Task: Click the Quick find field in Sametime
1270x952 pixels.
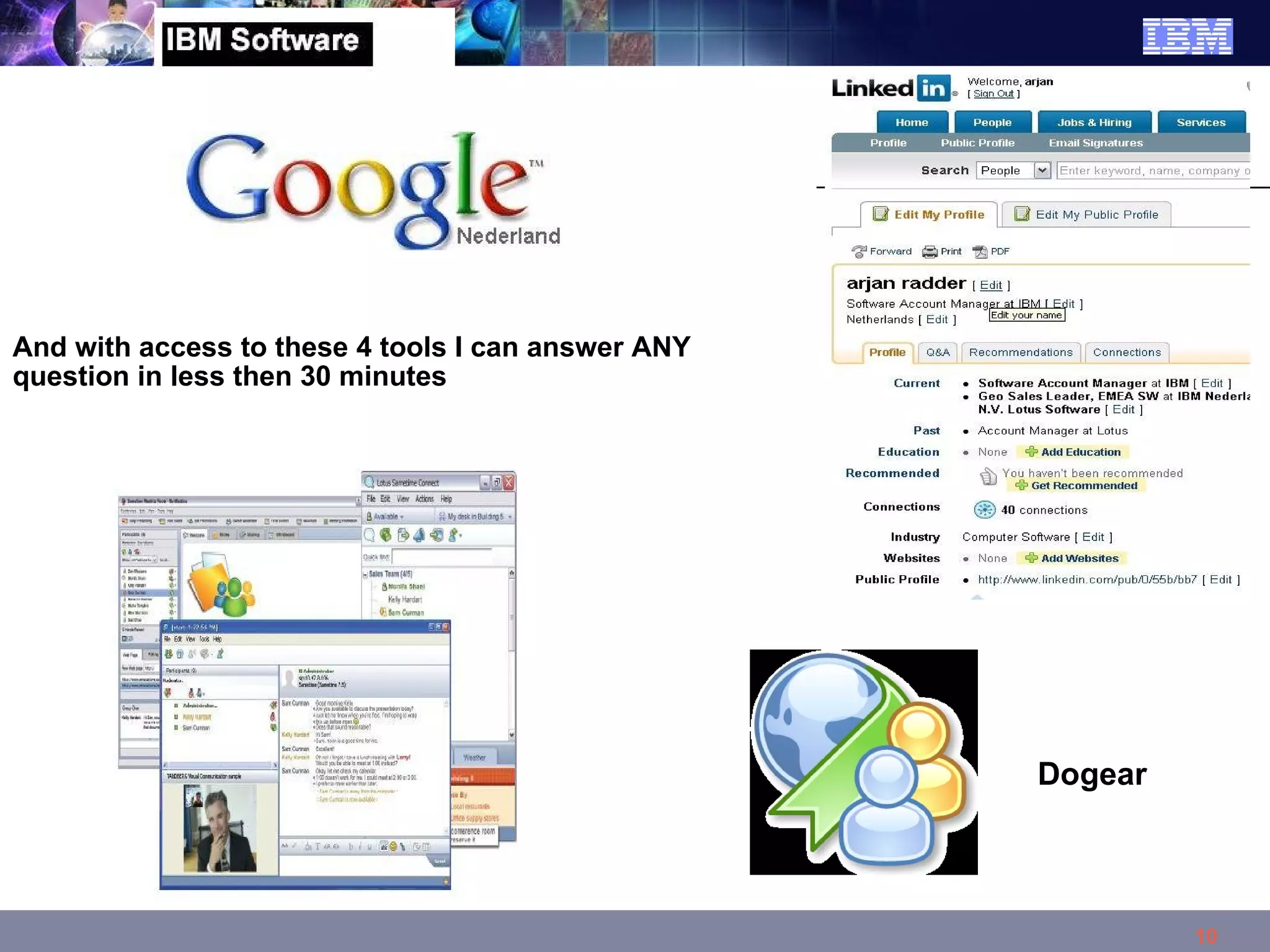Action: [x=442, y=557]
